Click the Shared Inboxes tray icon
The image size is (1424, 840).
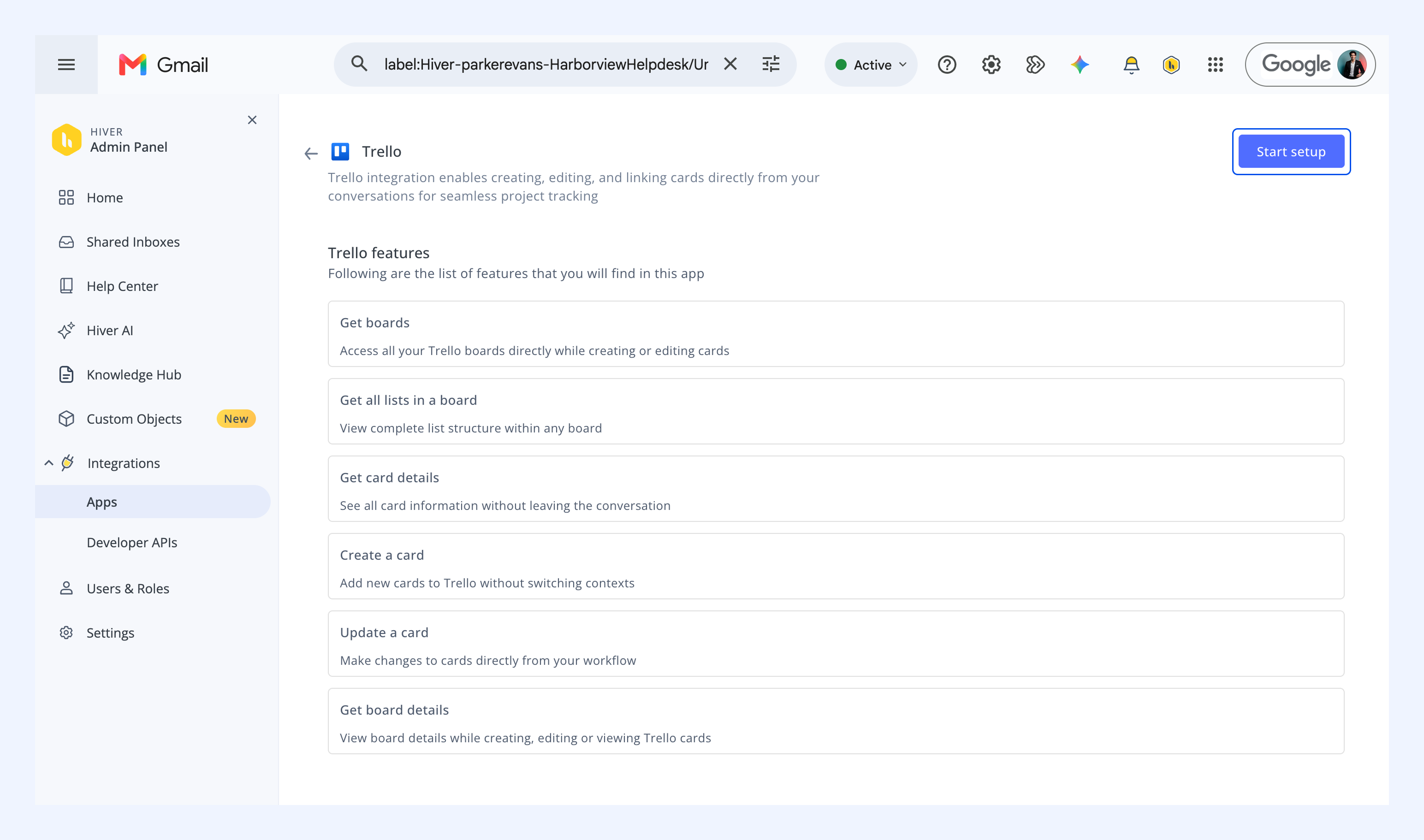coord(66,242)
